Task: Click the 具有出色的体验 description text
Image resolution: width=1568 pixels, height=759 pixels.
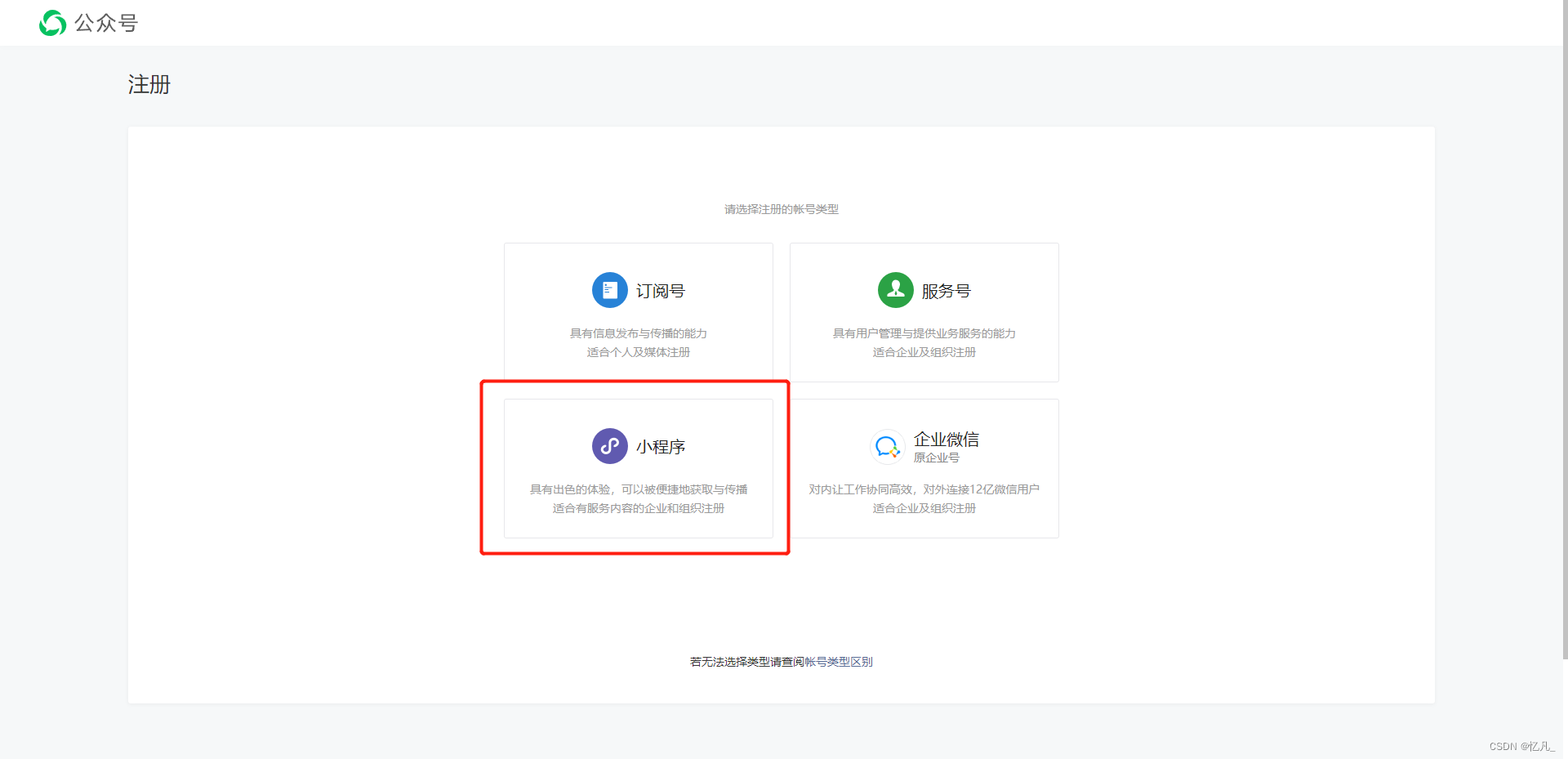Action: pyautogui.click(x=639, y=489)
